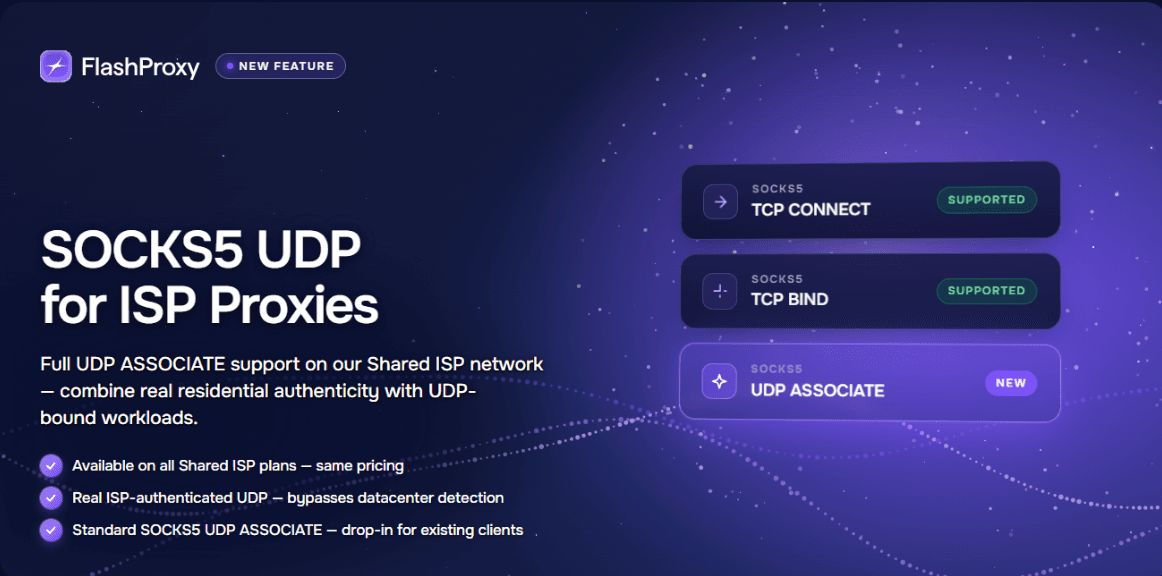Click the Real ISP-authenticated UDP bullet text
The width and height of the screenshot is (1162, 576).
288,498
